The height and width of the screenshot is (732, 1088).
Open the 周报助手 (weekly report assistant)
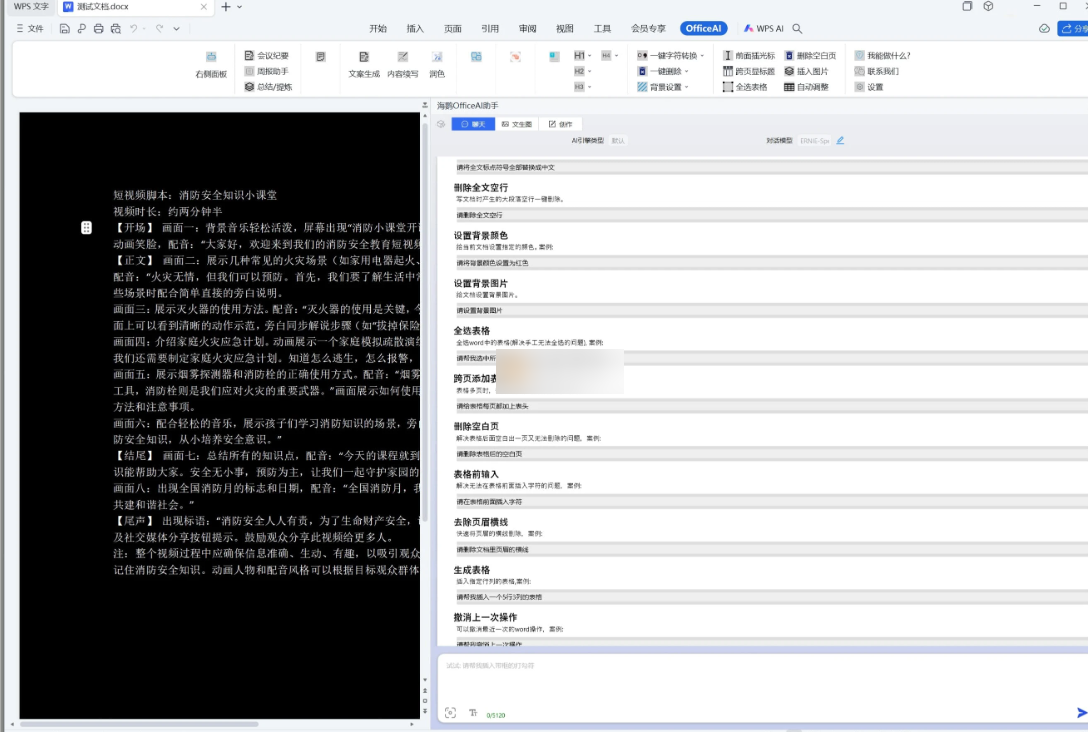click(x=272, y=70)
